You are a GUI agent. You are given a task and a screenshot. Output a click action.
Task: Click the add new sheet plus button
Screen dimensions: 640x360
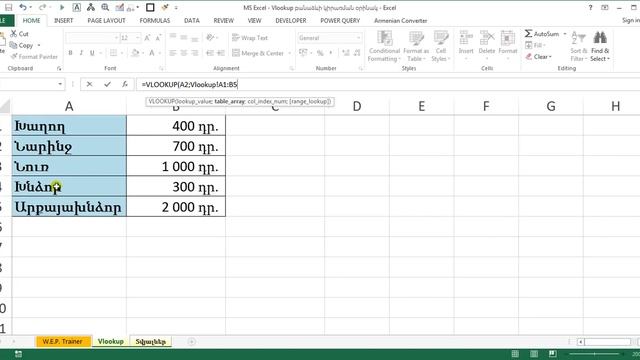coord(191,341)
